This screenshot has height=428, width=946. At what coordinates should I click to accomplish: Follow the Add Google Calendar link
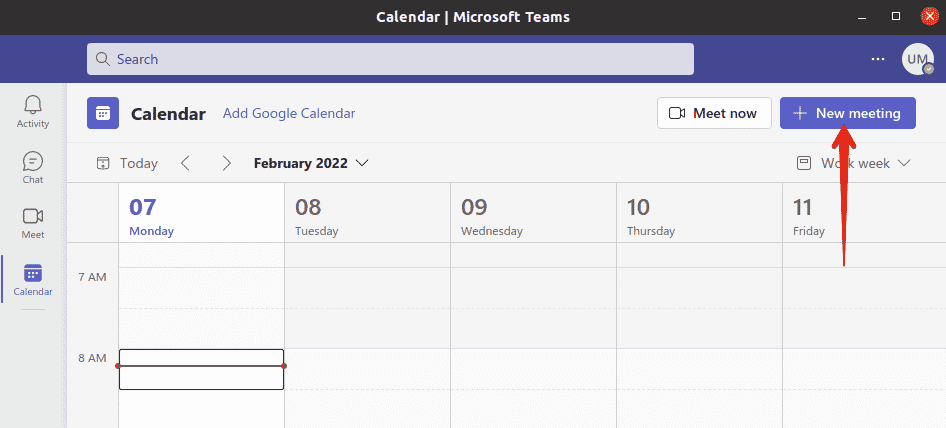click(x=289, y=113)
